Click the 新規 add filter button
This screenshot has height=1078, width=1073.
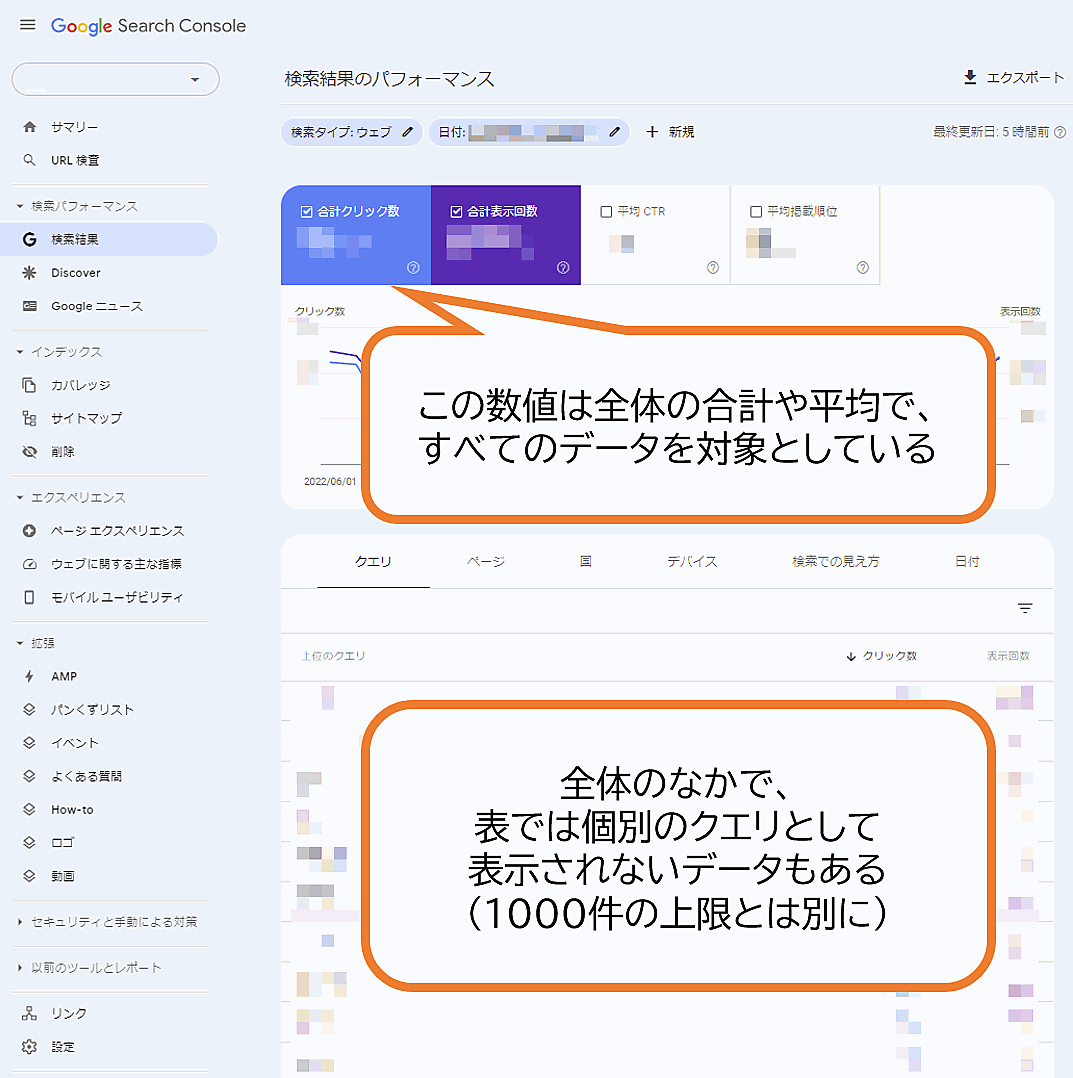(x=670, y=132)
